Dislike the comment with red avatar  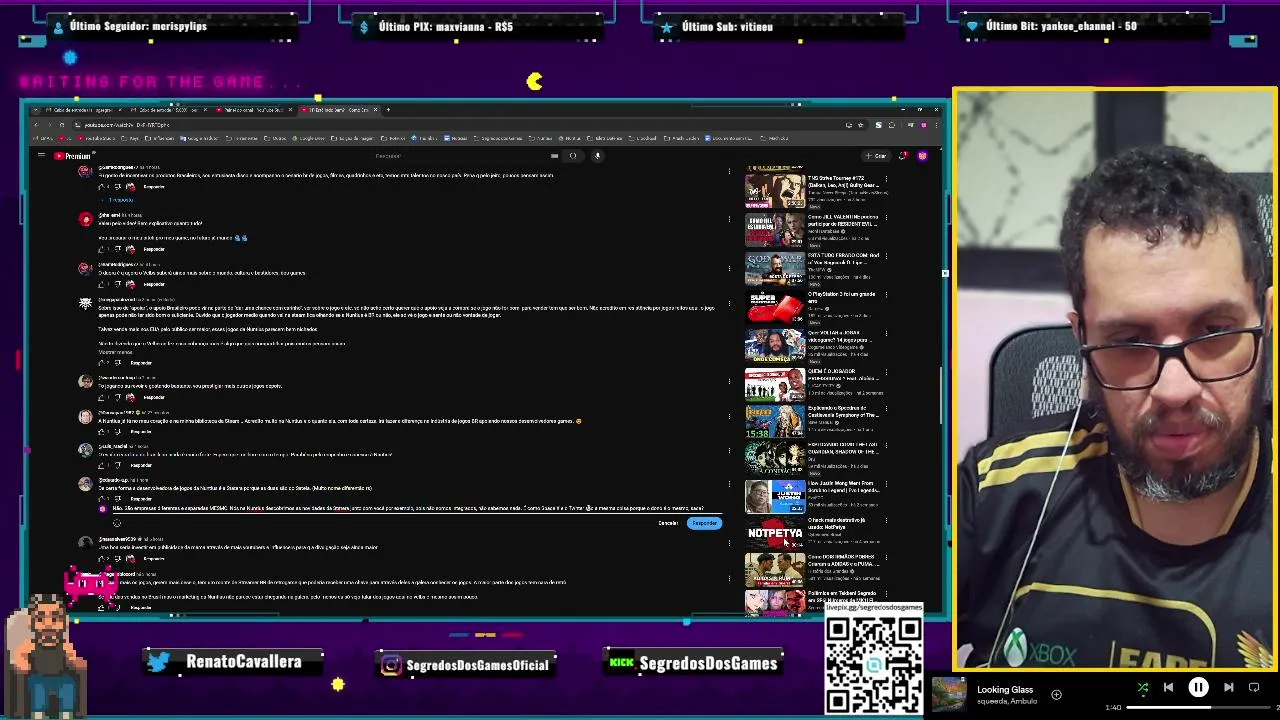(x=117, y=249)
